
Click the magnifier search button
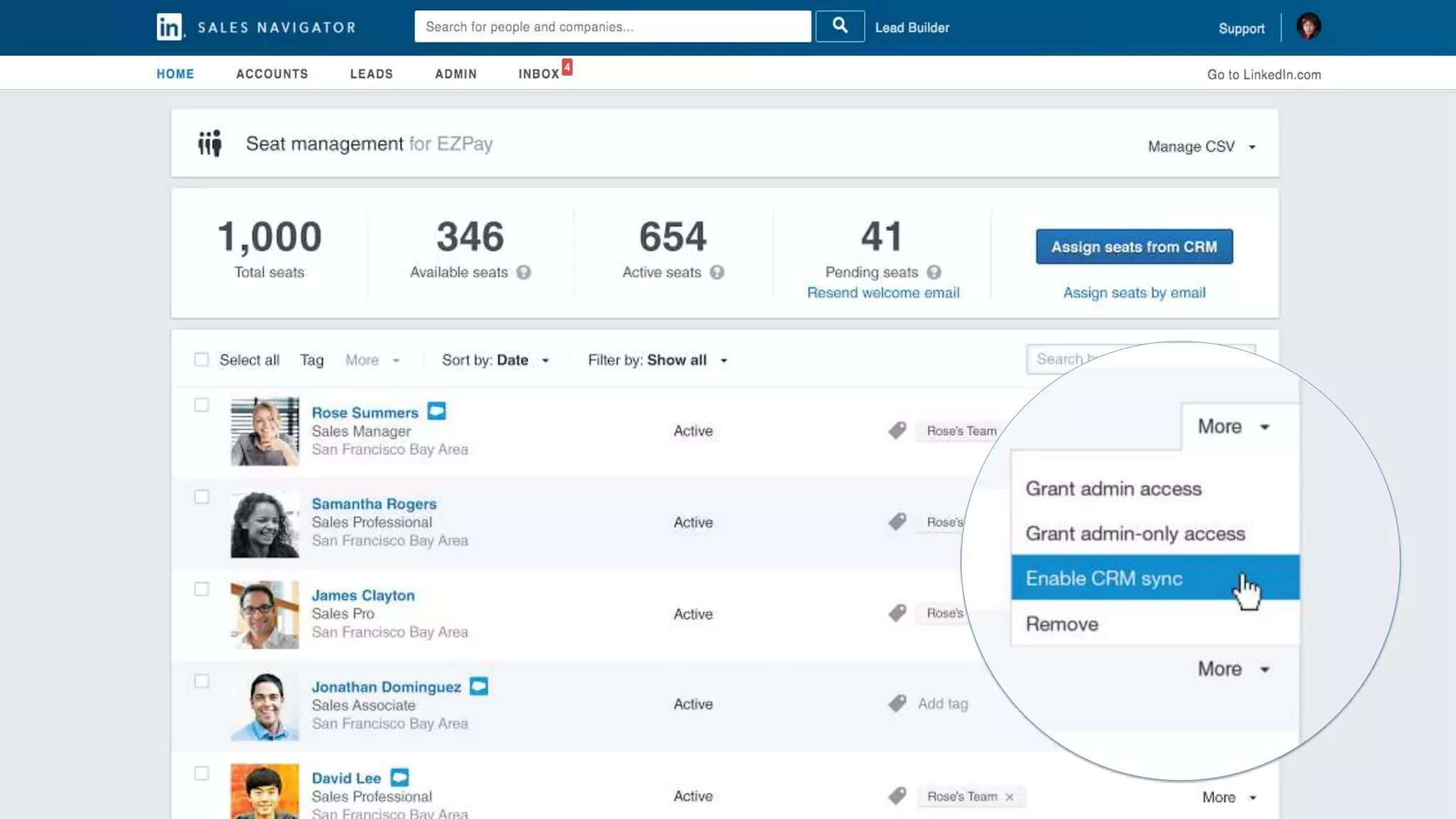(x=840, y=27)
